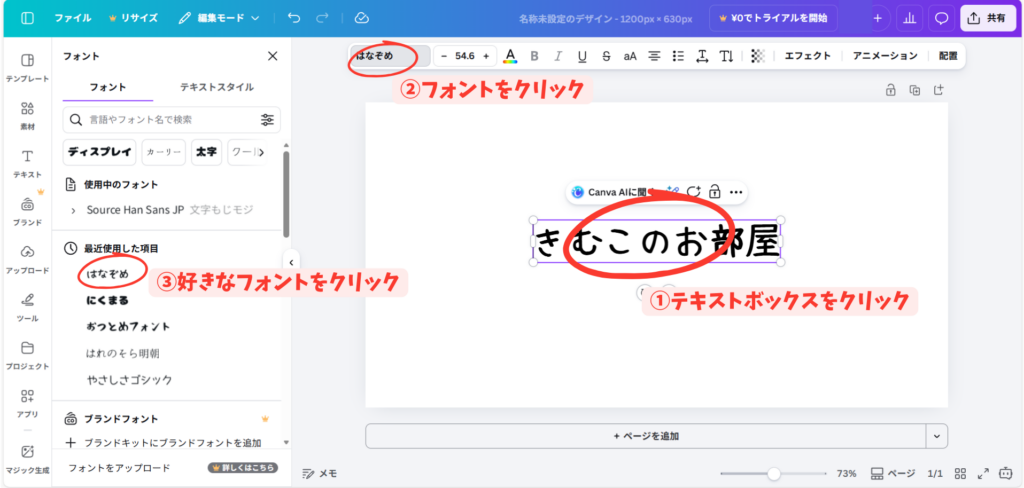Decrease font size with minus button
Viewport: 1024px width, 488px height.
tap(444, 56)
